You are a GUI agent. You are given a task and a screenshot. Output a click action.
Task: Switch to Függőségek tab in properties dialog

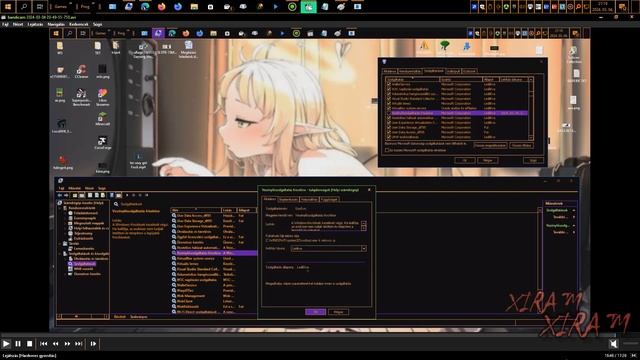pyautogui.click(x=329, y=200)
